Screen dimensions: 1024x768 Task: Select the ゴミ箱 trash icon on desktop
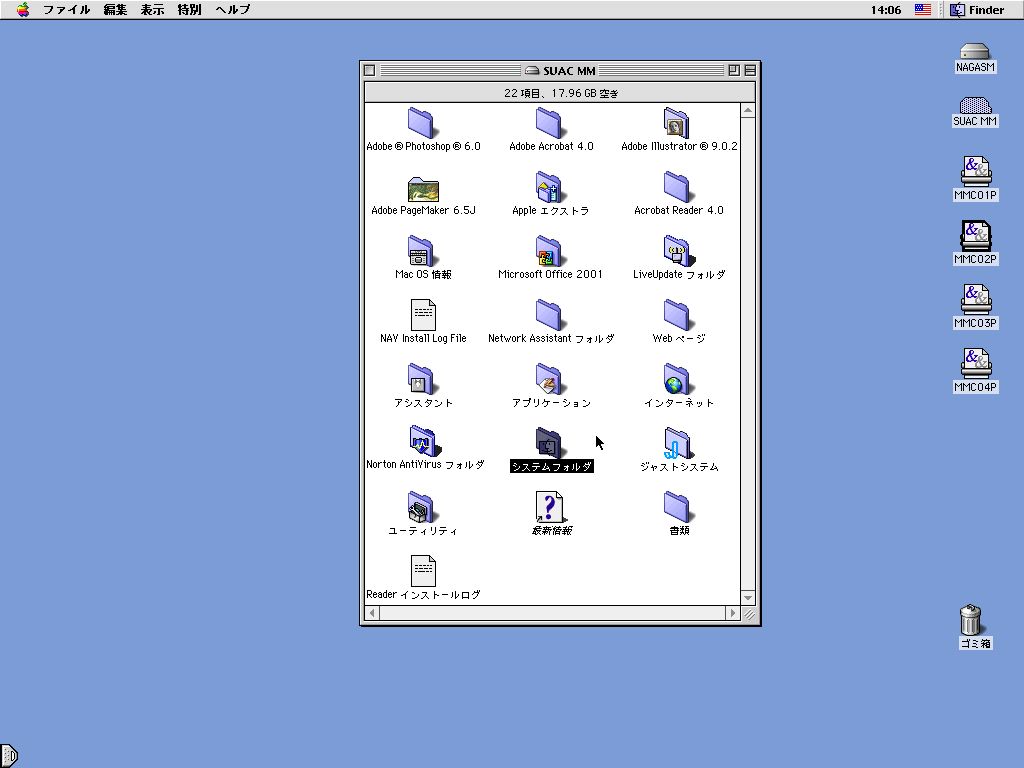[x=970, y=620]
